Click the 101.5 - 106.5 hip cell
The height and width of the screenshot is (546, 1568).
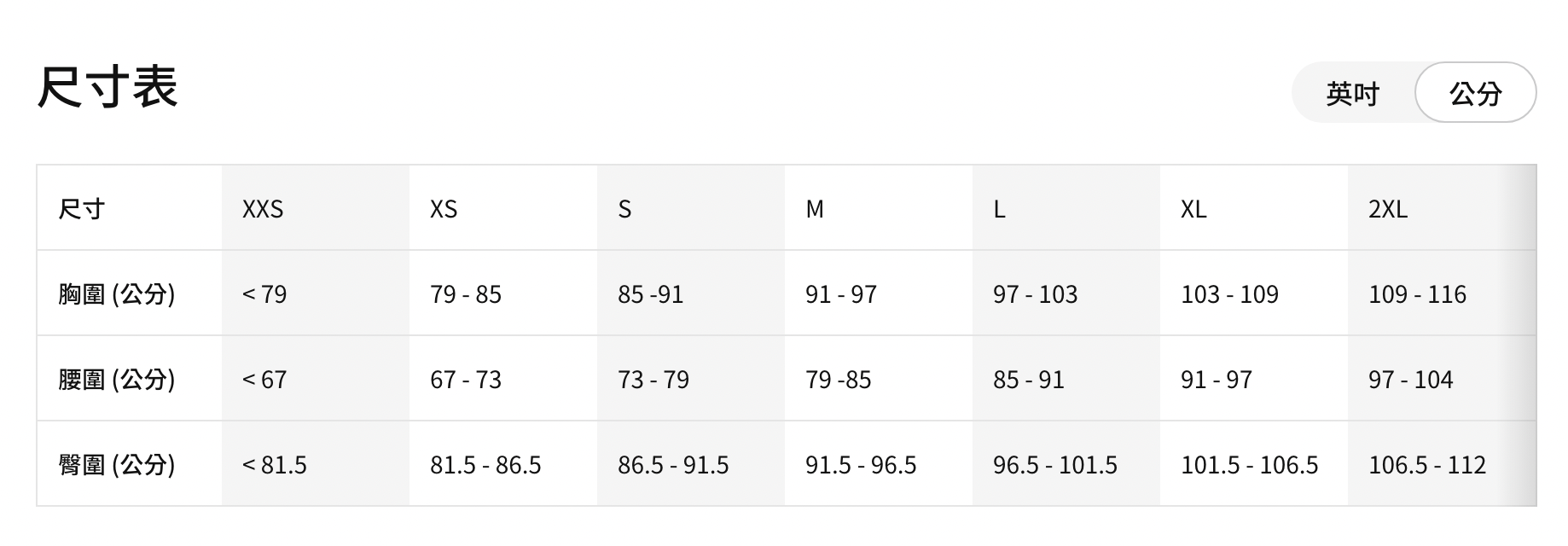pos(1249,465)
